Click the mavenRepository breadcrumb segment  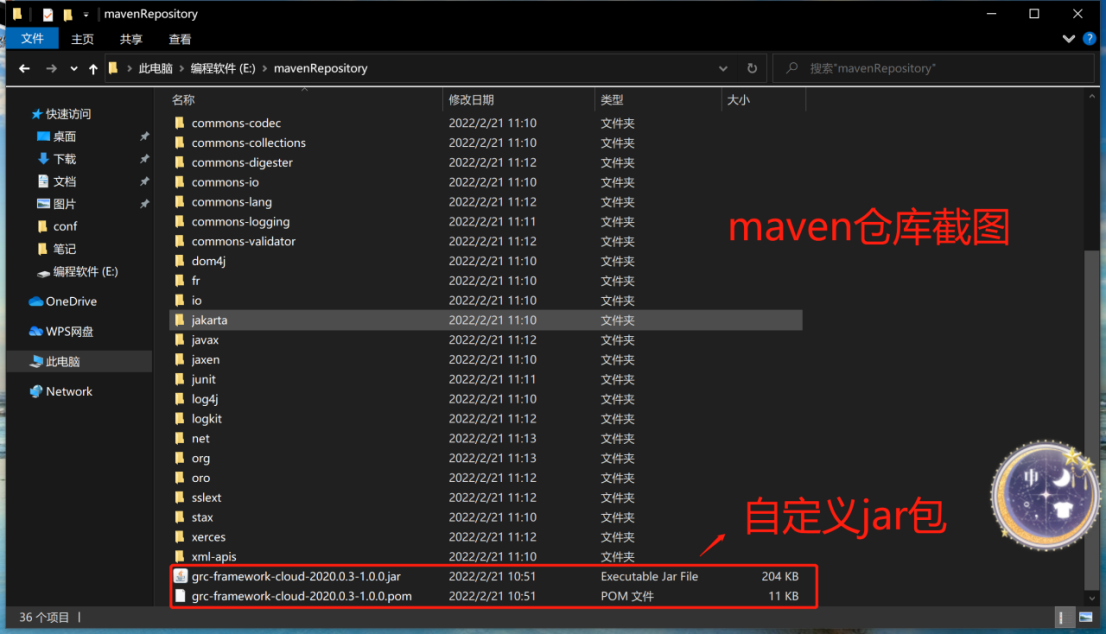click(x=320, y=68)
